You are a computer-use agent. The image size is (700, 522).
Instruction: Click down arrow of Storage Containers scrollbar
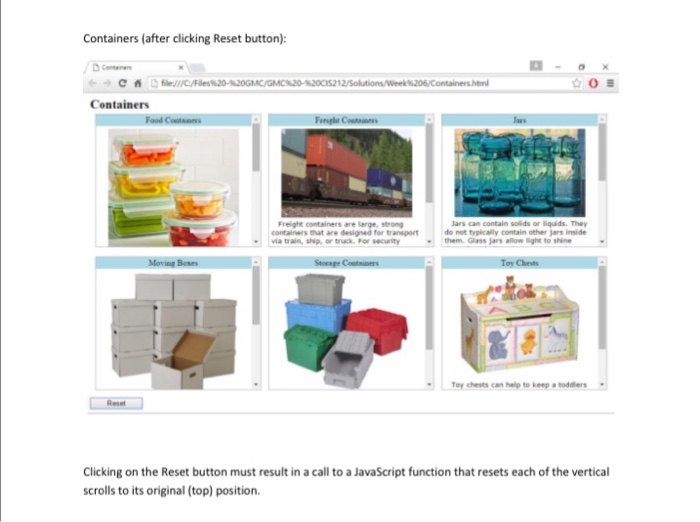429,384
